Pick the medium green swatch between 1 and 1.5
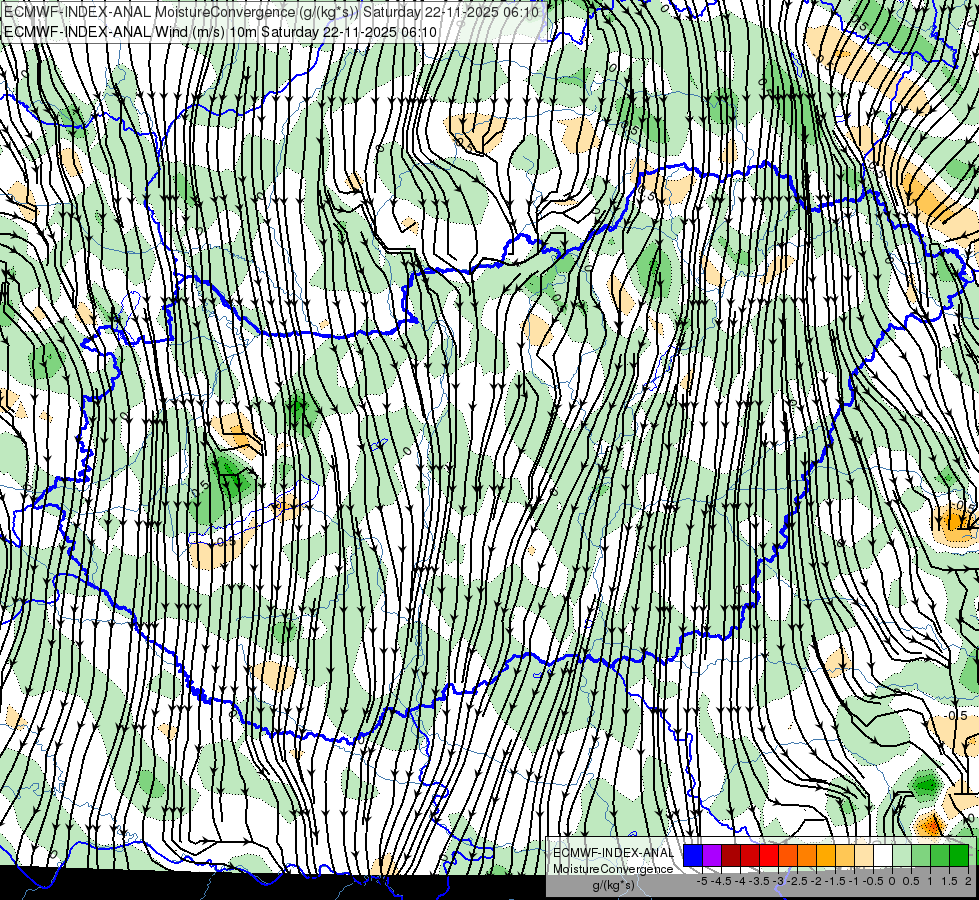Viewport: 979px width, 900px height. pos(940,856)
